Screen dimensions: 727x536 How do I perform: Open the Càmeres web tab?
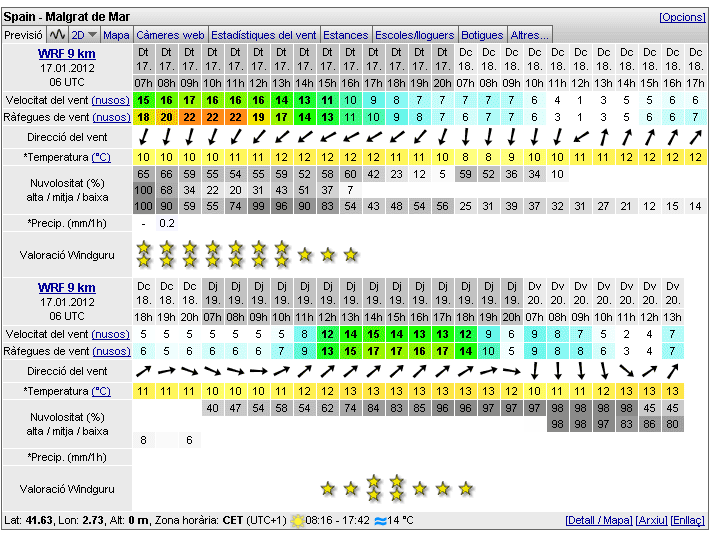171,35
